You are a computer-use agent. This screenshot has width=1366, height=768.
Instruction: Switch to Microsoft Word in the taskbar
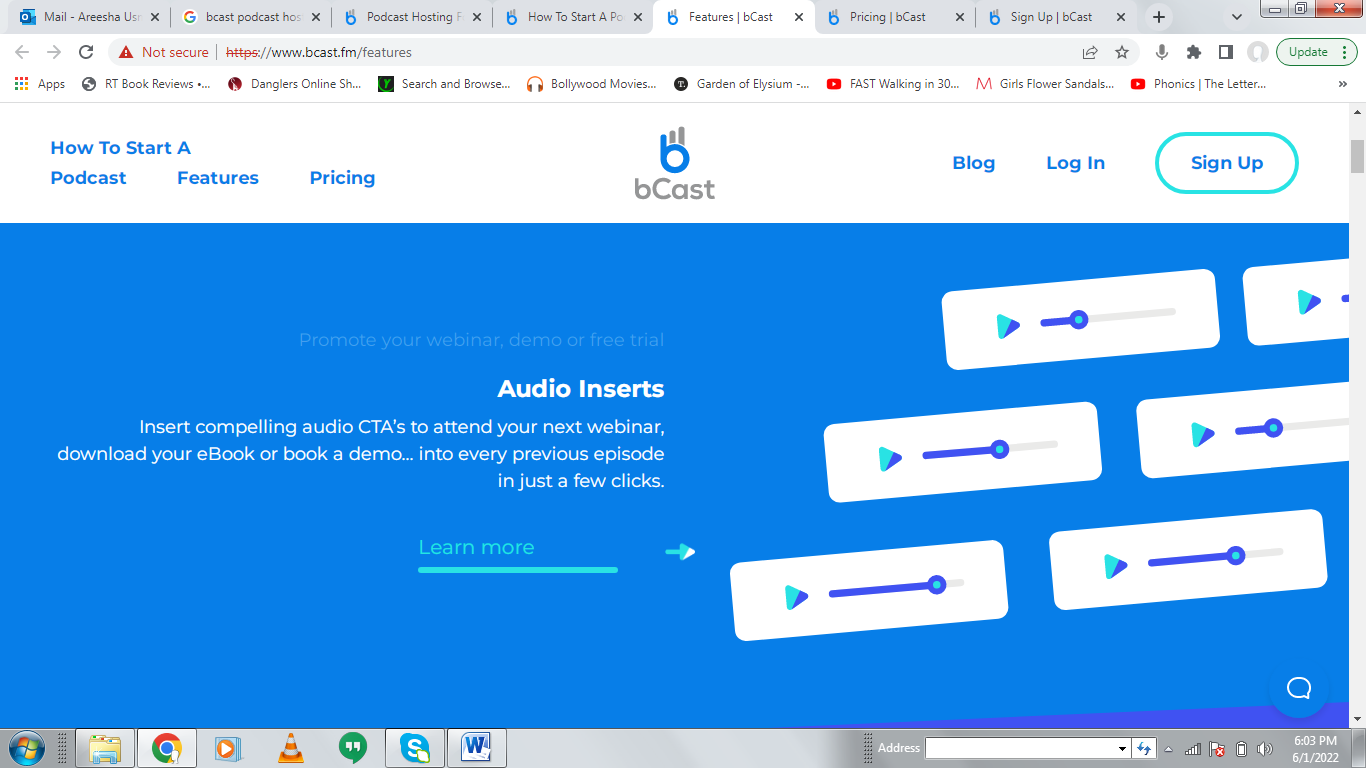[477, 748]
